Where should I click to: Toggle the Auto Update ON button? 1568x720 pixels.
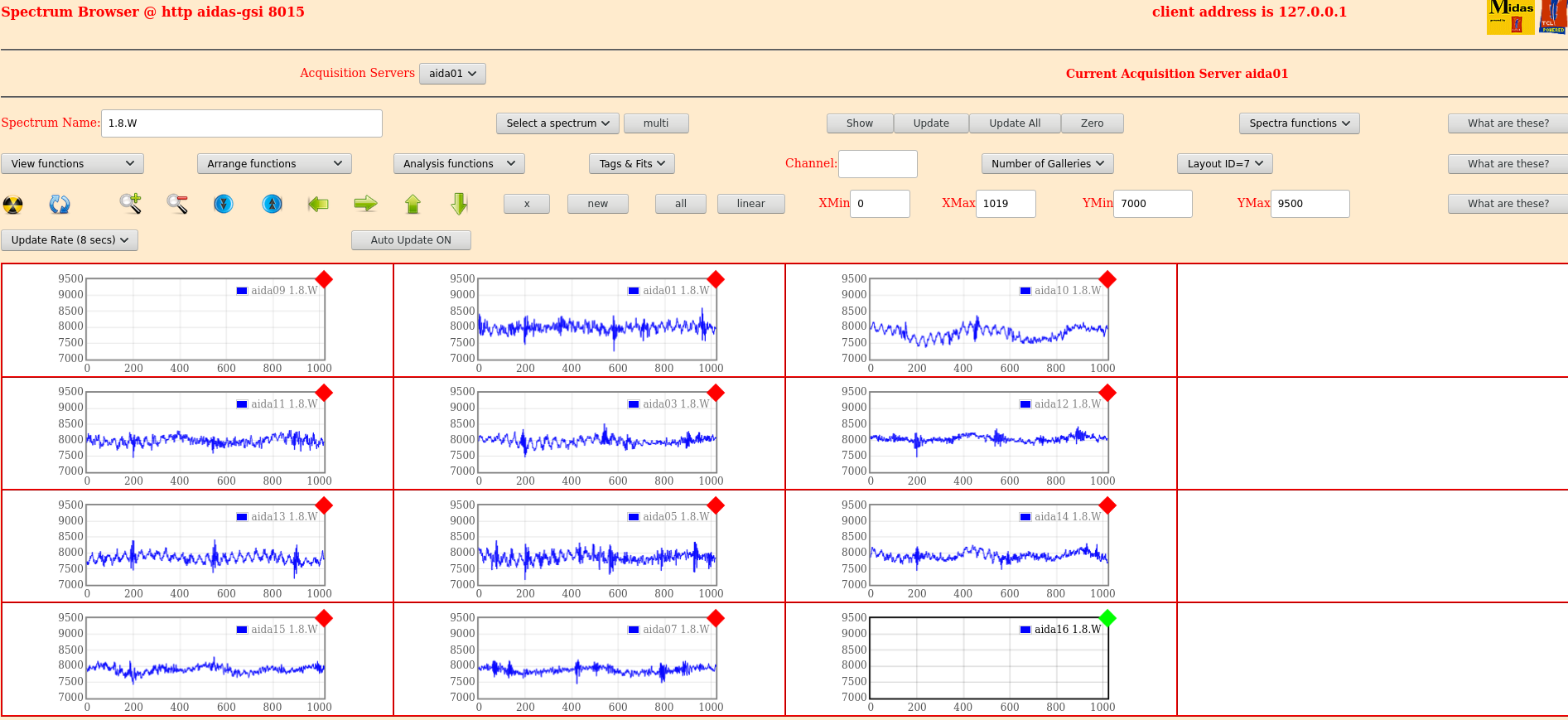point(411,240)
